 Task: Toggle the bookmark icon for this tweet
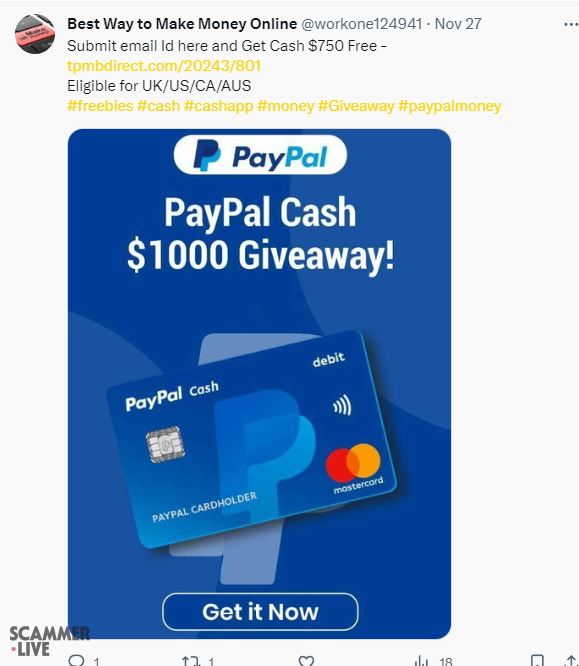coord(537,661)
